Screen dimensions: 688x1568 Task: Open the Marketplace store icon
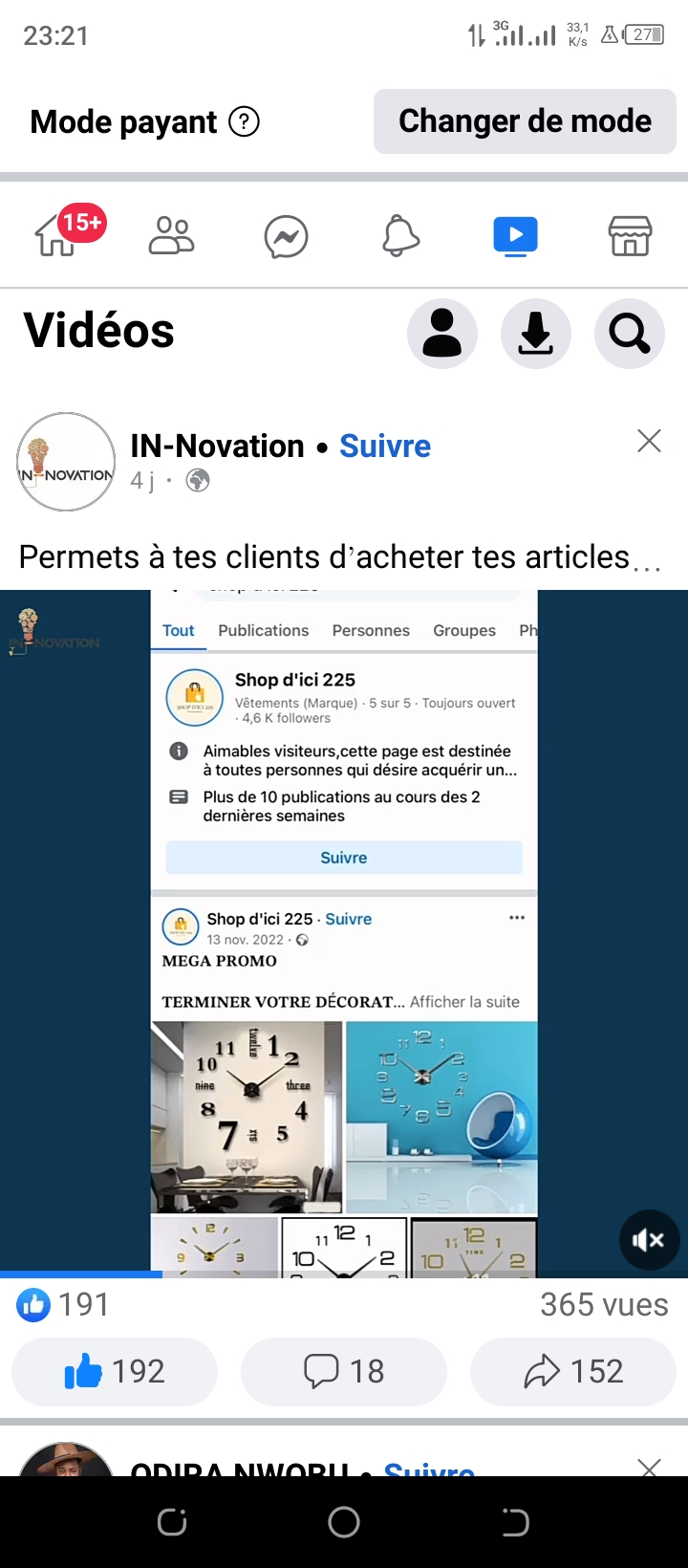coord(631,235)
